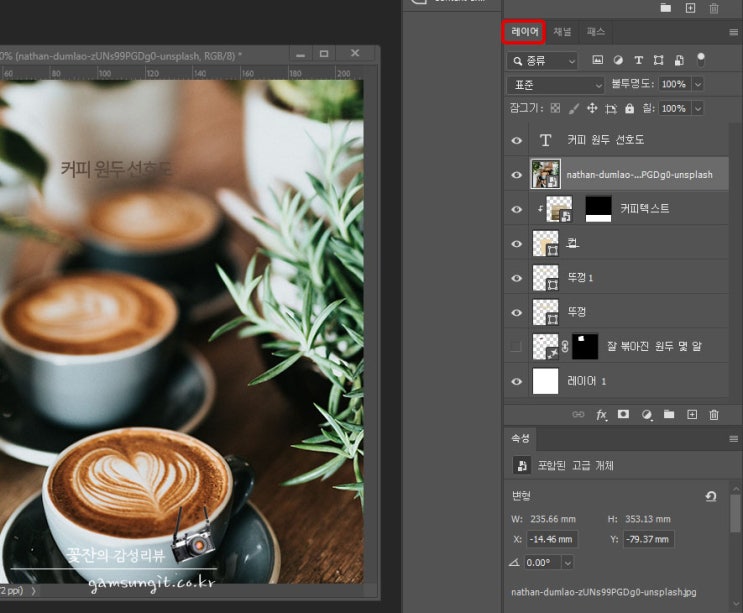Open the blend mode 표준 dropdown
This screenshot has height=613, width=743.
pos(556,85)
